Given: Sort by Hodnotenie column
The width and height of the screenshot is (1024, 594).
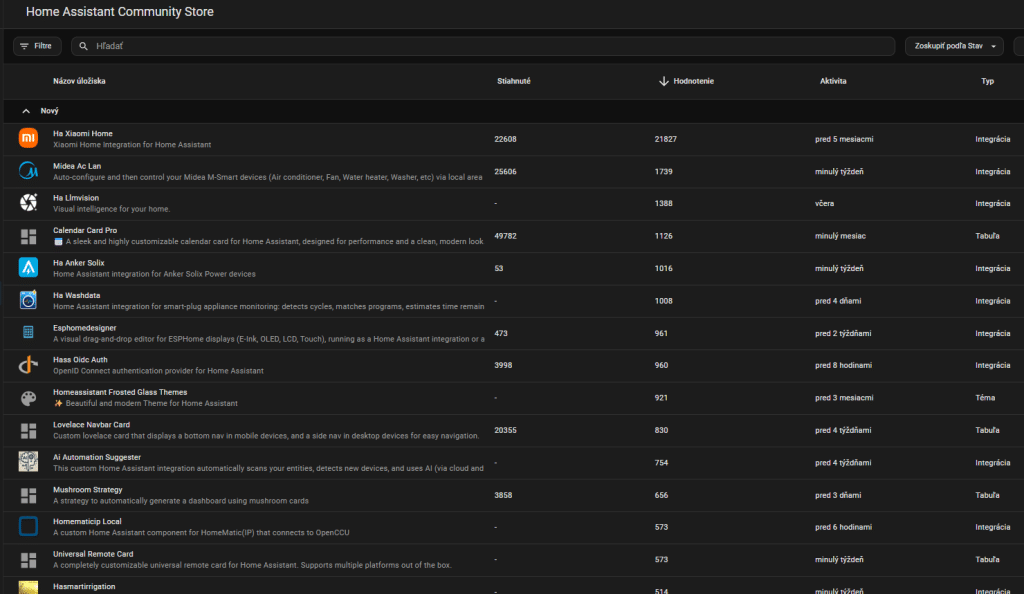Looking at the screenshot, I should coord(694,81).
